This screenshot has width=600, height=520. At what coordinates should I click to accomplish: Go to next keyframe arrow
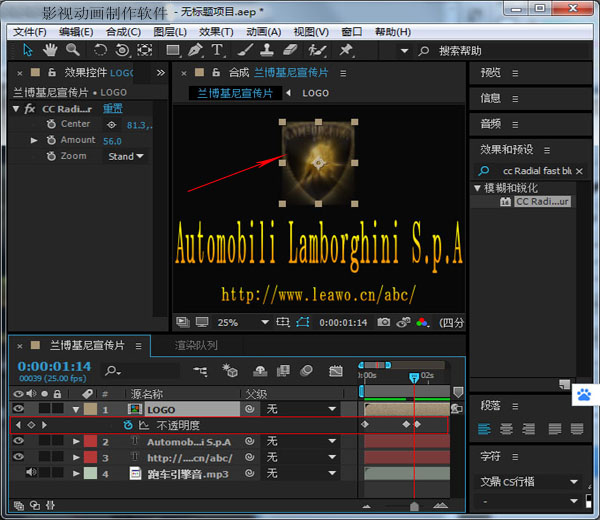[x=44, y=424]
